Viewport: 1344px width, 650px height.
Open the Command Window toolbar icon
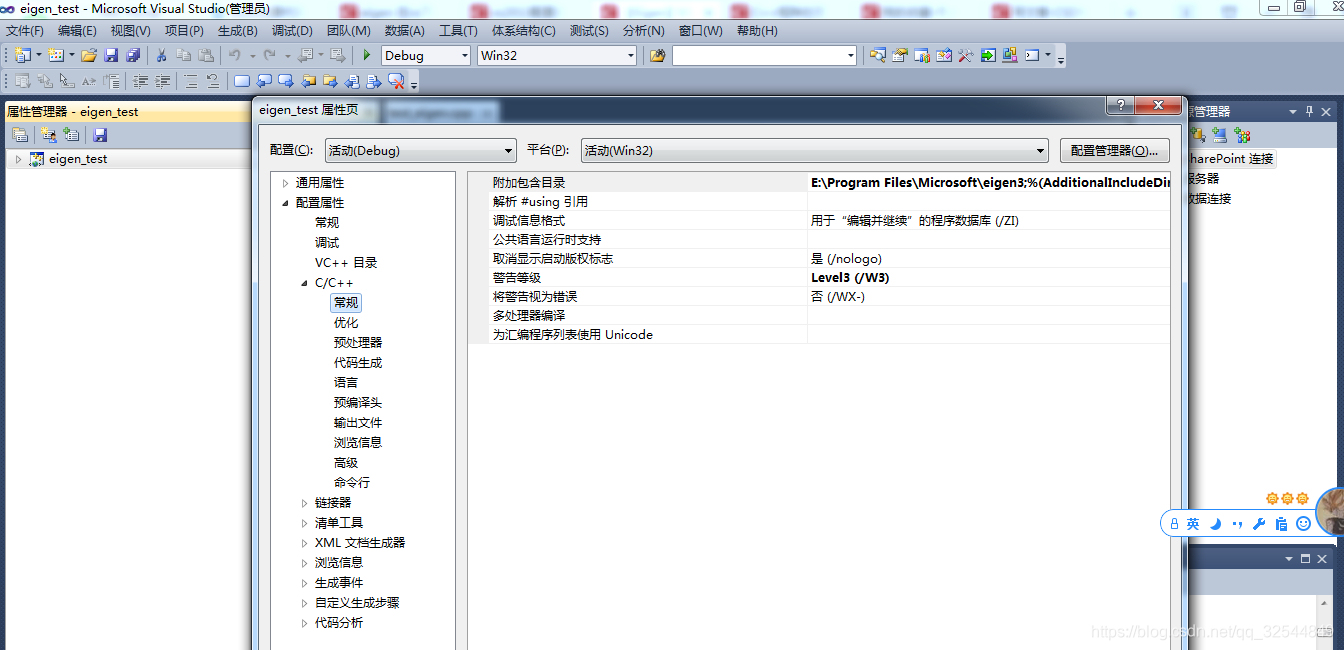1032,55
